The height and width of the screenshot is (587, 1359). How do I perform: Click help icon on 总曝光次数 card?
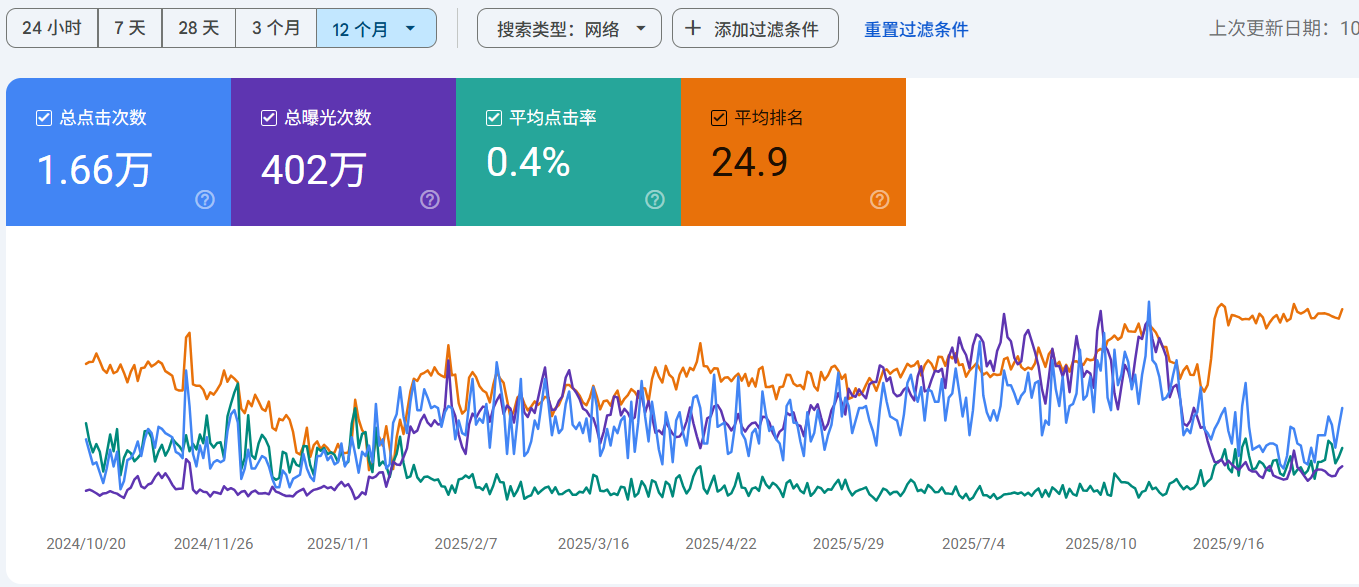(x=430, y=200)
